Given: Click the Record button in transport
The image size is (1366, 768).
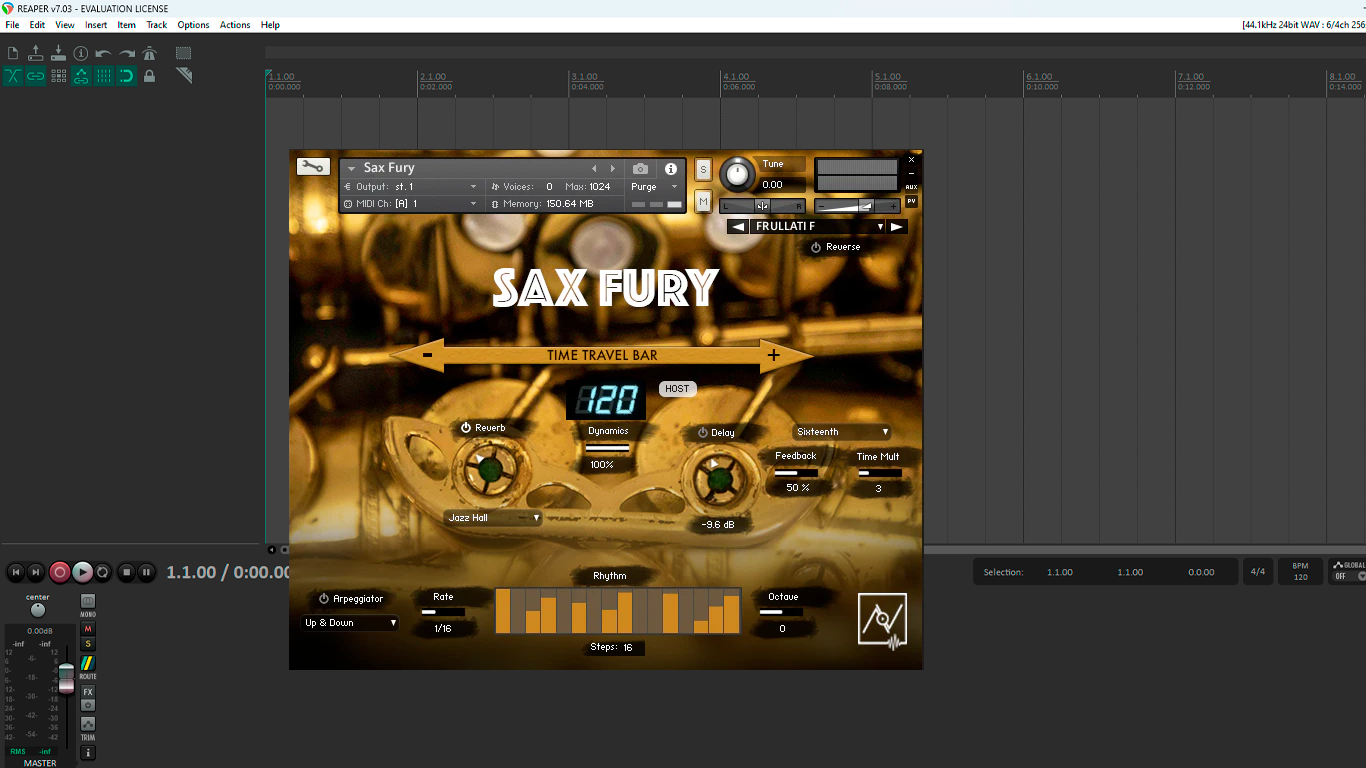Looking at the screenshot, I should point(60,572).
